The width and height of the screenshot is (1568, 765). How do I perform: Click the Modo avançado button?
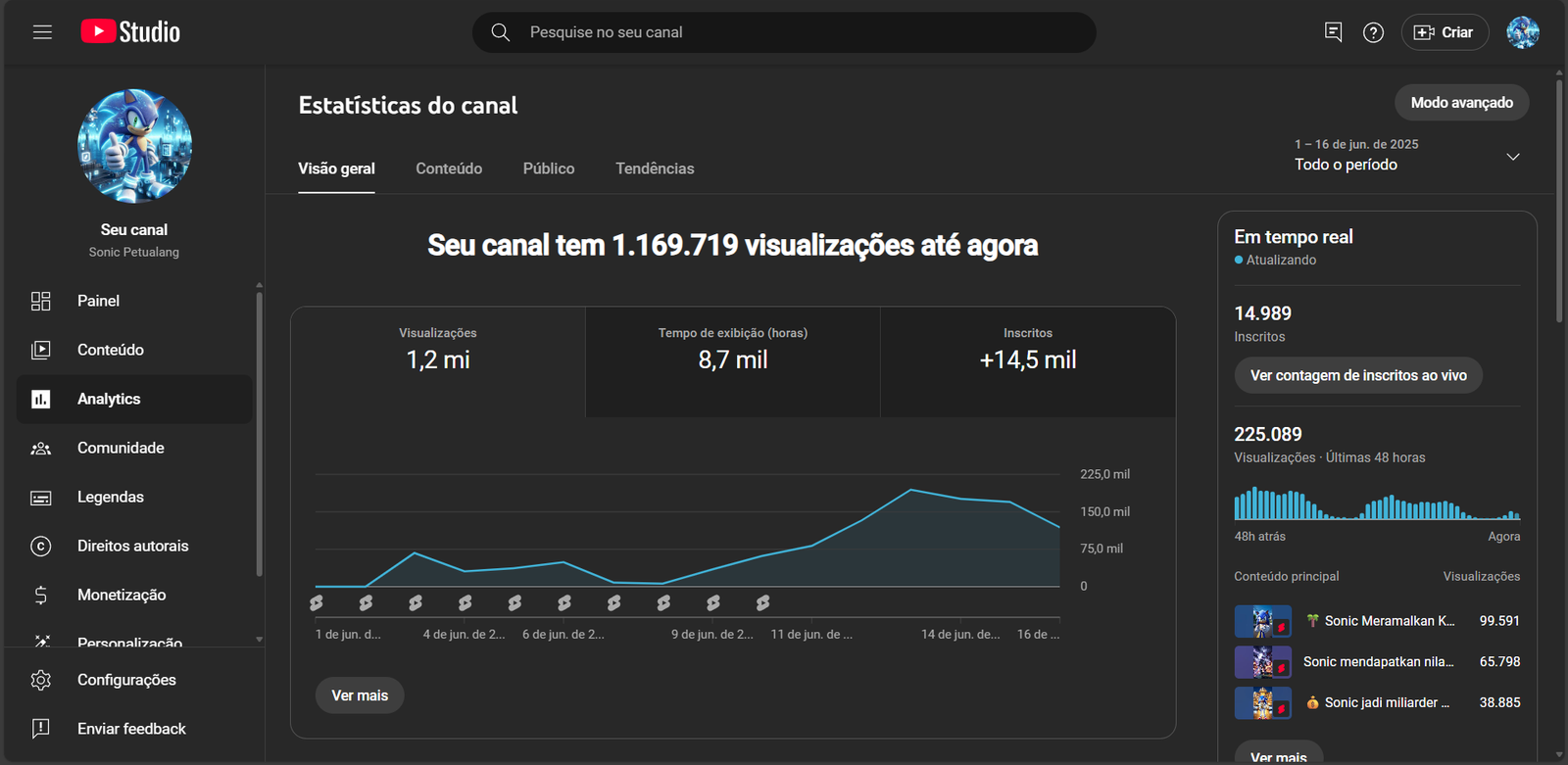point(1461,102)
